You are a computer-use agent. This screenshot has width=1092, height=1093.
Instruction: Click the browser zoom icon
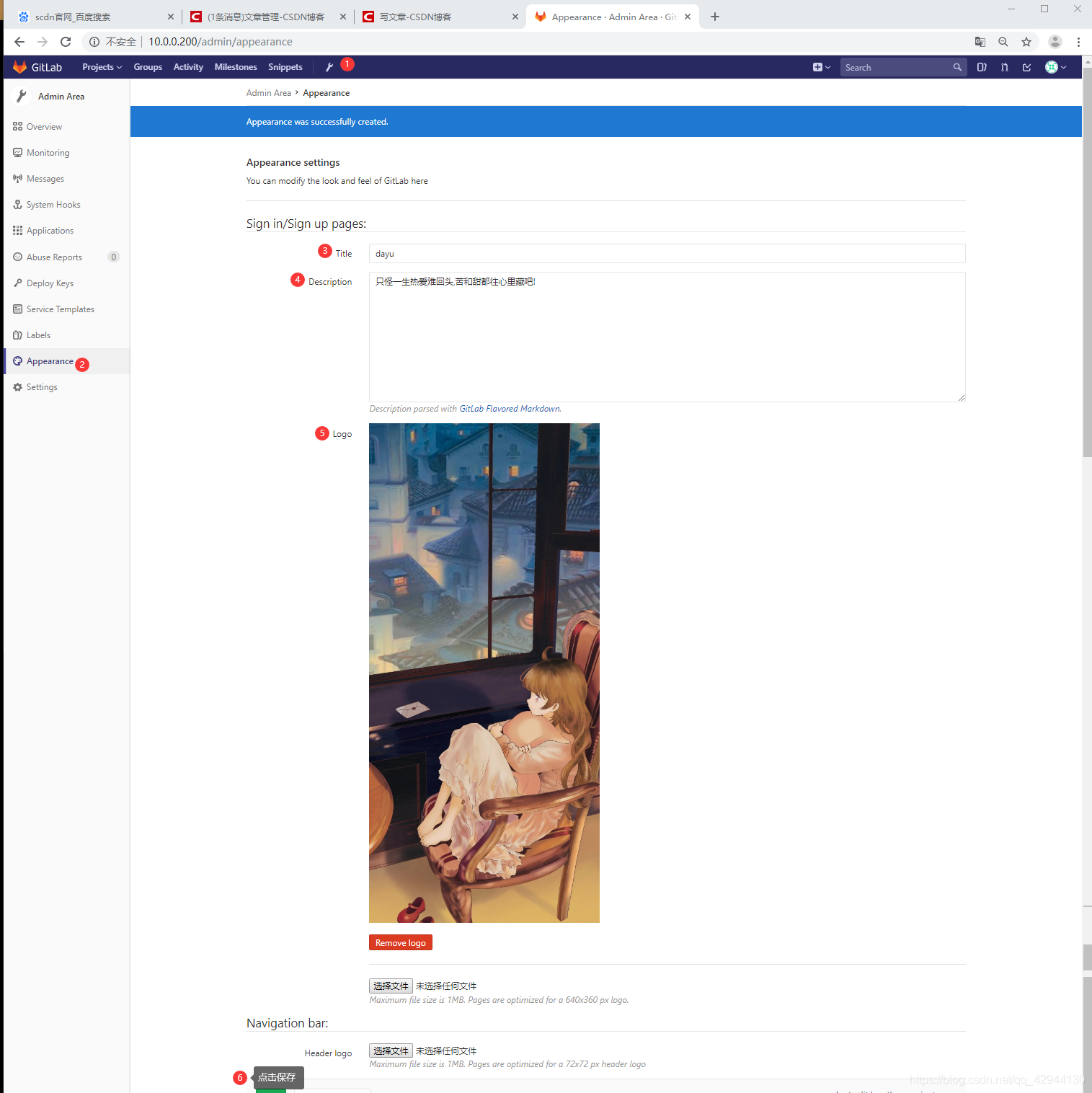pyautogui.click(x=1003, y=42)
